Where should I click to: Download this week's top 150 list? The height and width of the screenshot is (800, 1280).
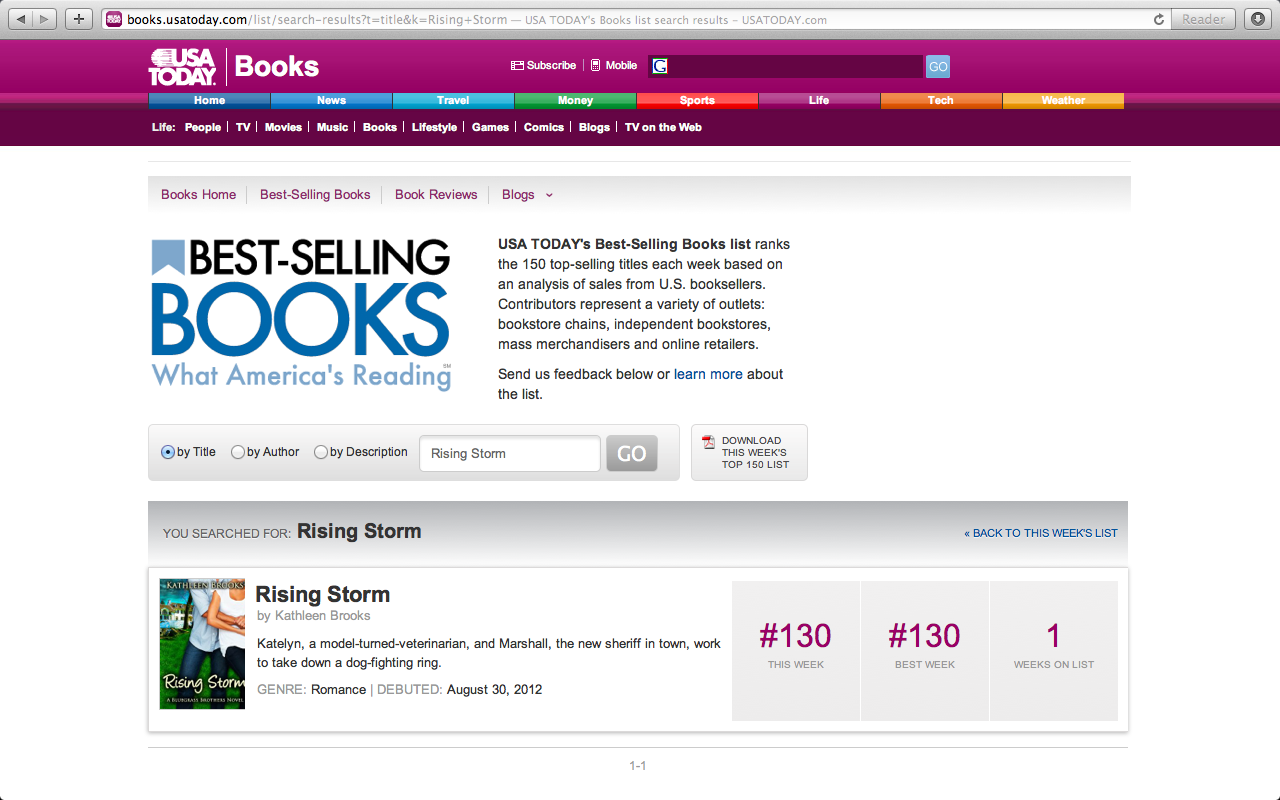coord(749,452)
